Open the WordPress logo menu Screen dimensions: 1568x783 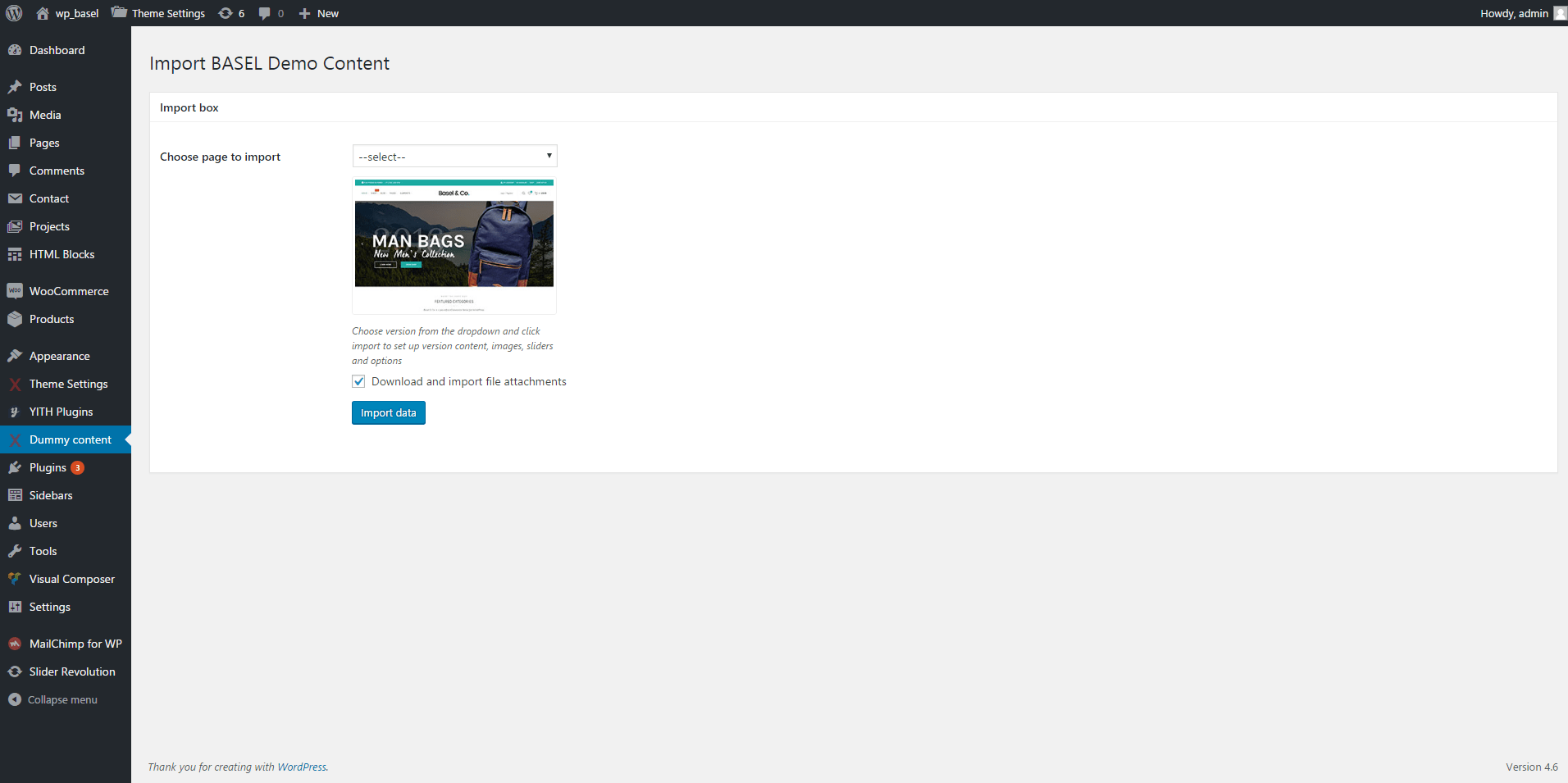pyautogui.click(x=13, y=13)
